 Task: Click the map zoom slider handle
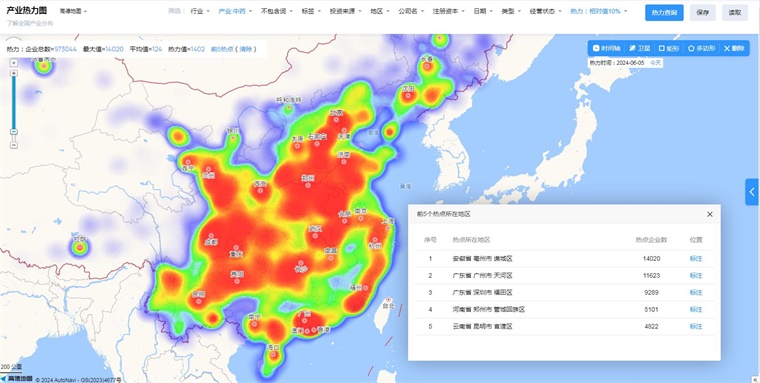(x=14, y=131)
